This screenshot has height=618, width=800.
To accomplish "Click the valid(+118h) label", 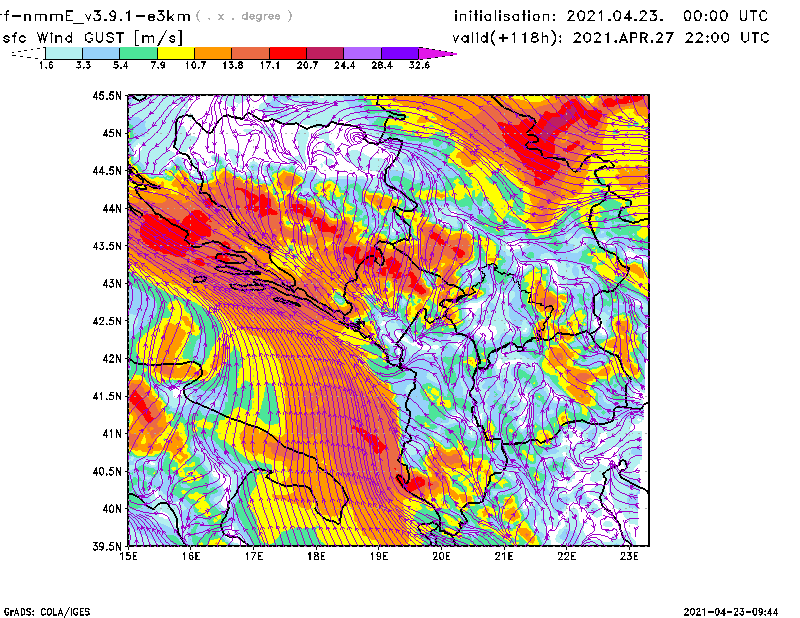I will tap(509, 38).
